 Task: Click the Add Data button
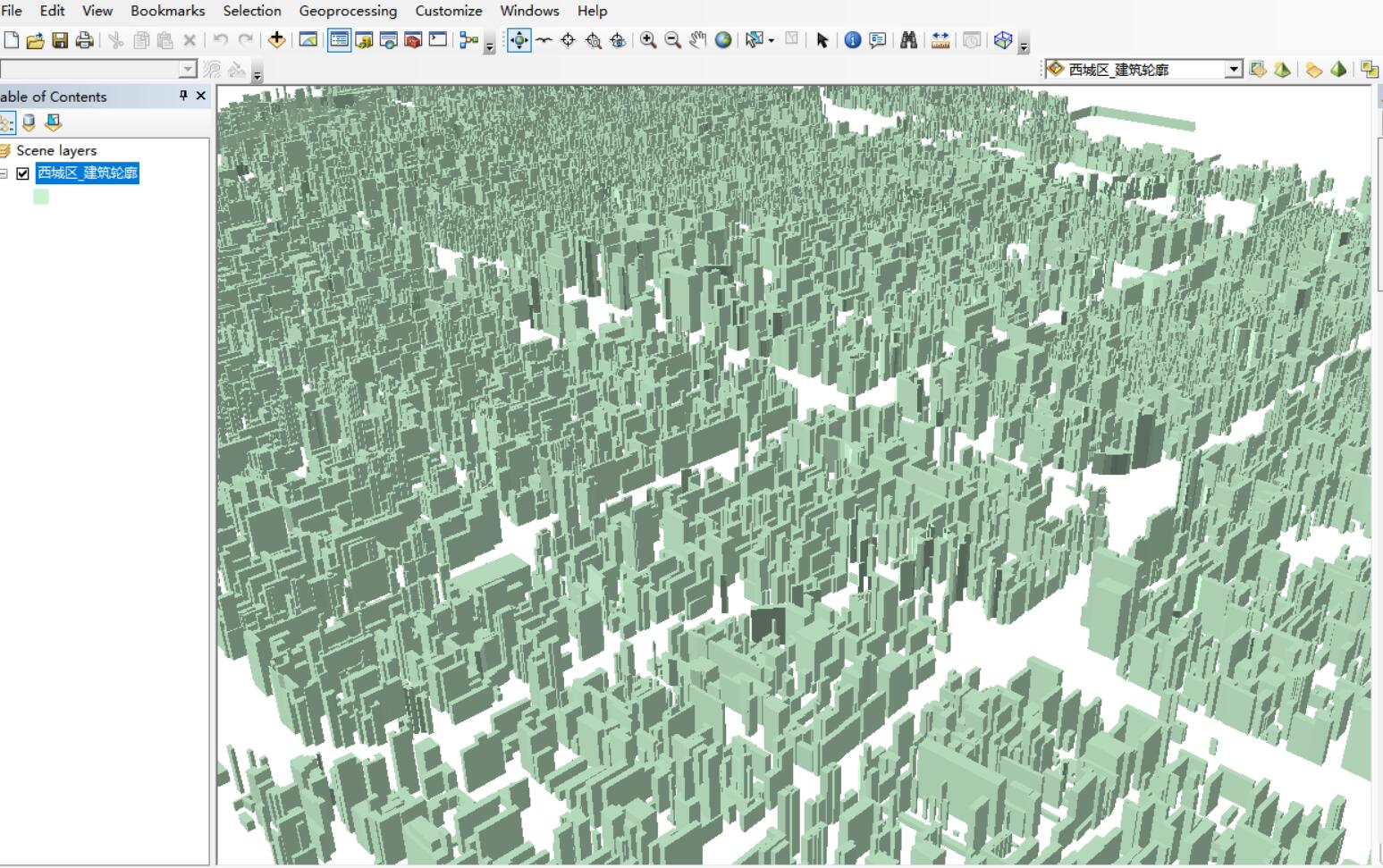(x=276, y=40)
